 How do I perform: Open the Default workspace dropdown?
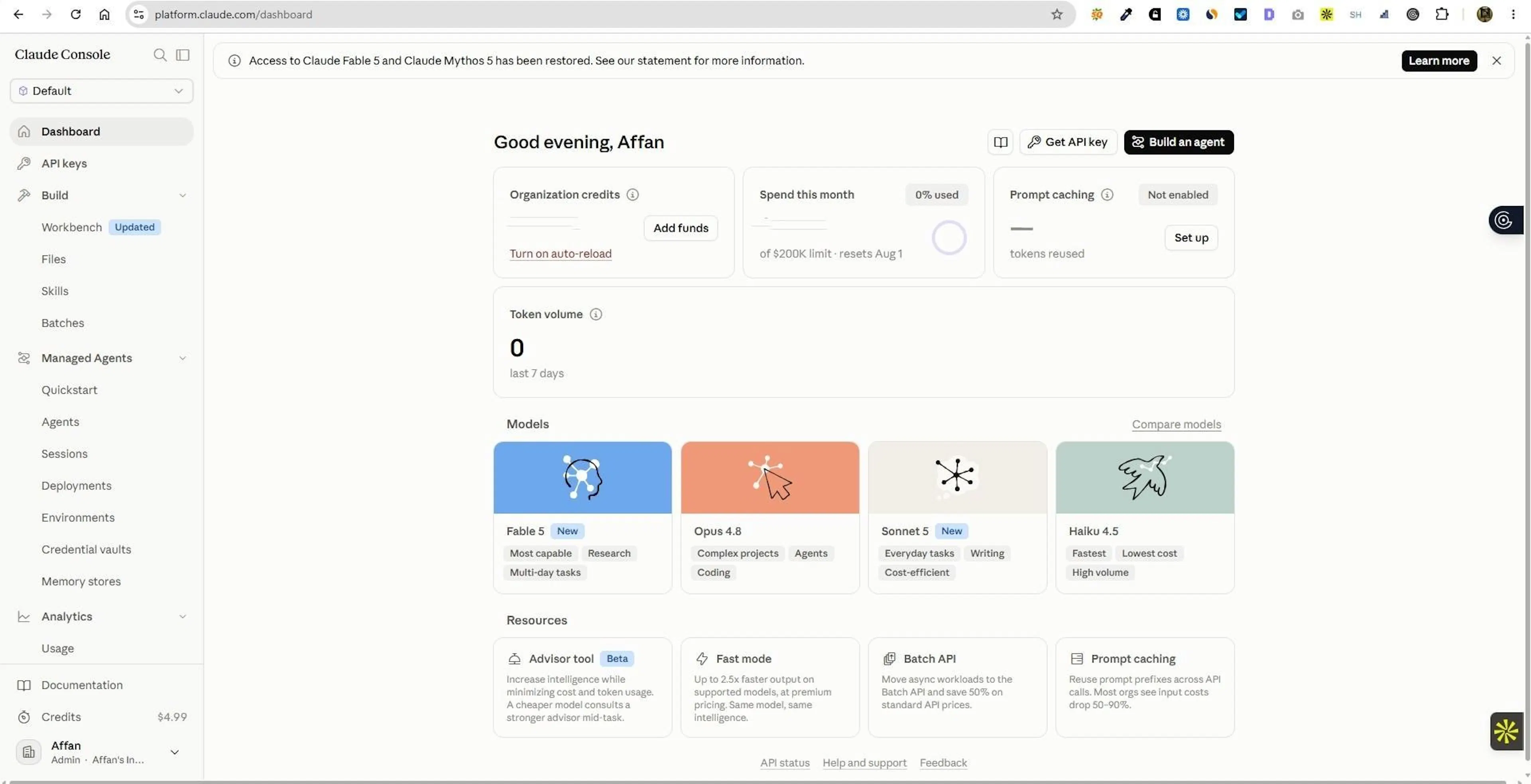102,91
